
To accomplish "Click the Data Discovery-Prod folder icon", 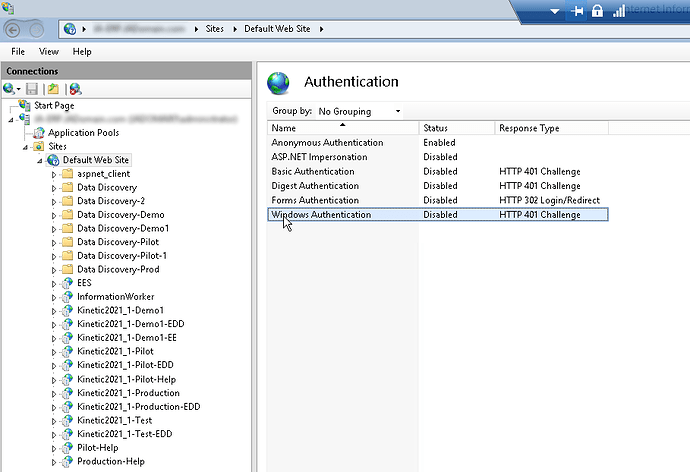I will [67, 269].
